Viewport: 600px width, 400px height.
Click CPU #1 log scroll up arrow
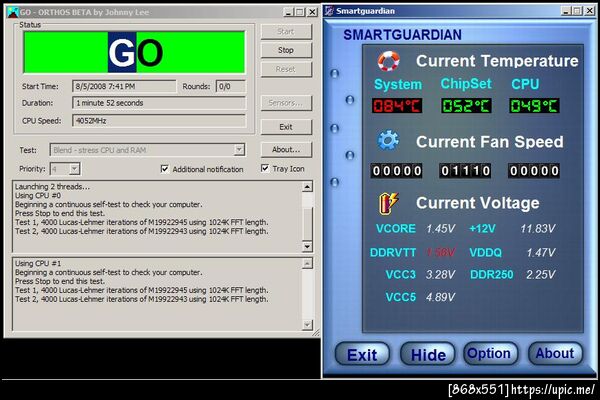pos(307,263)
